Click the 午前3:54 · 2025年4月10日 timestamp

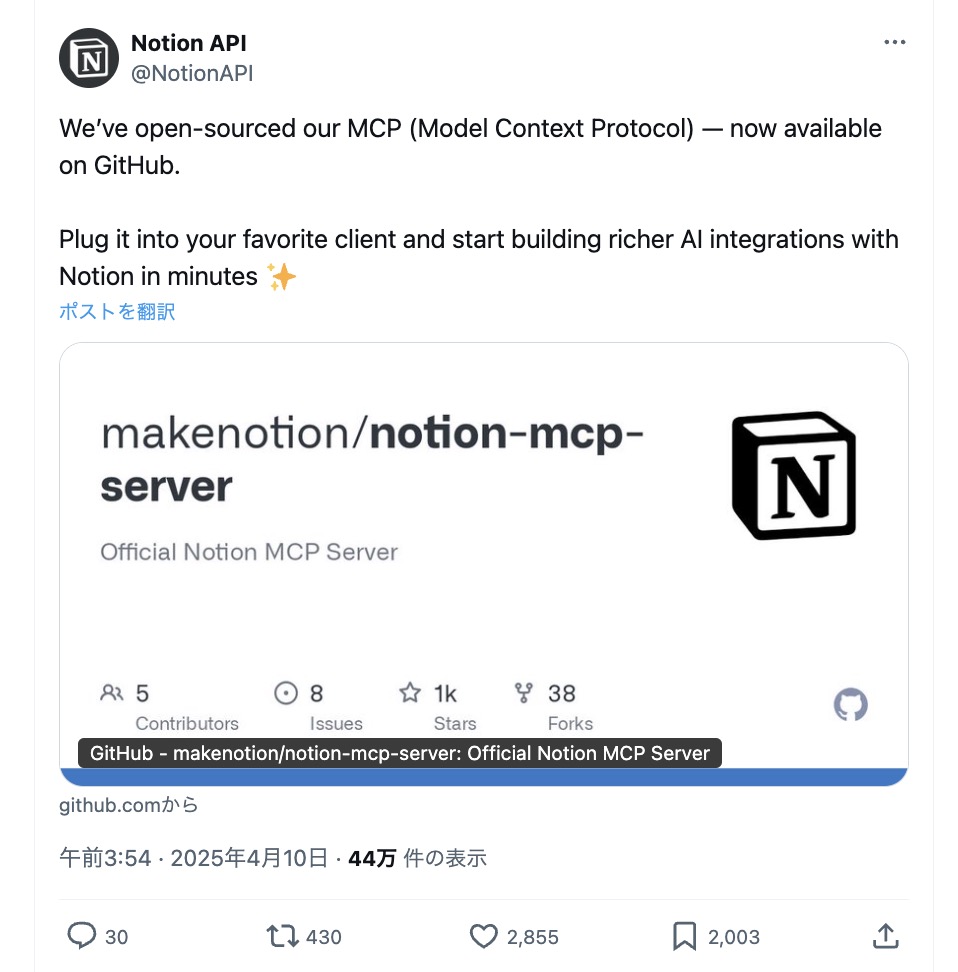point(193,858)
